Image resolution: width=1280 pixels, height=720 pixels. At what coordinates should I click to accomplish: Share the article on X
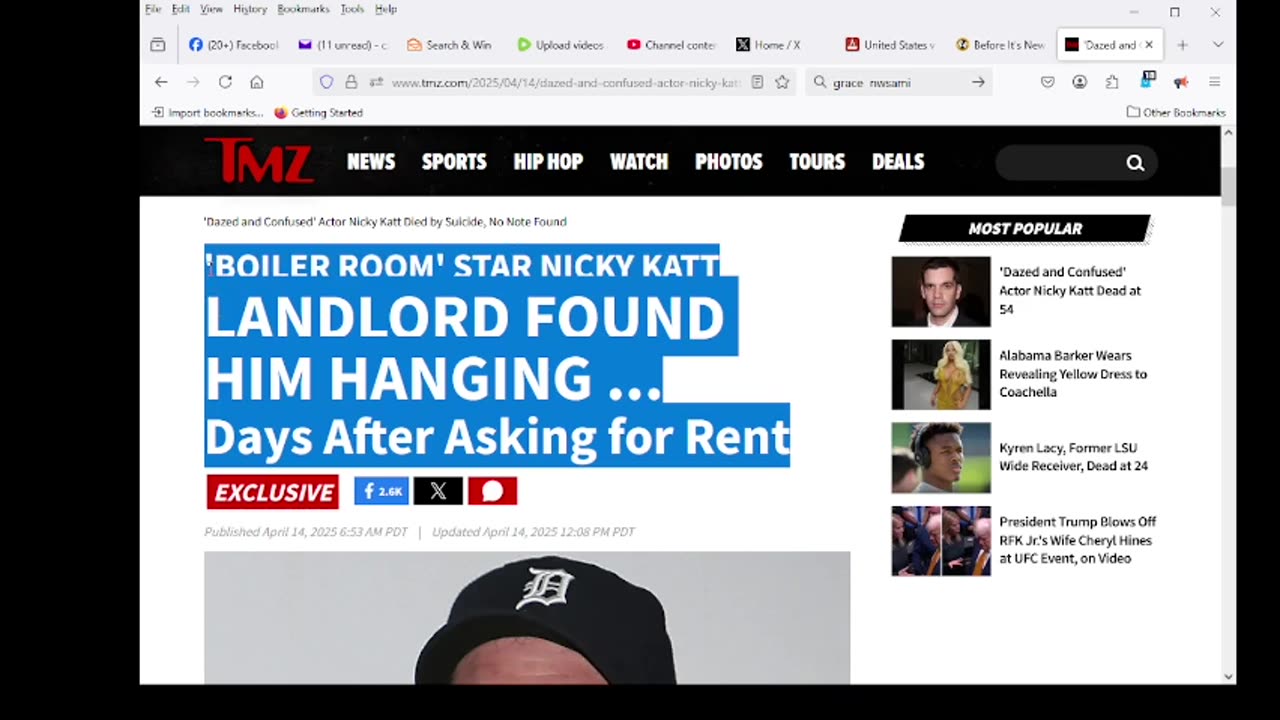438,491
